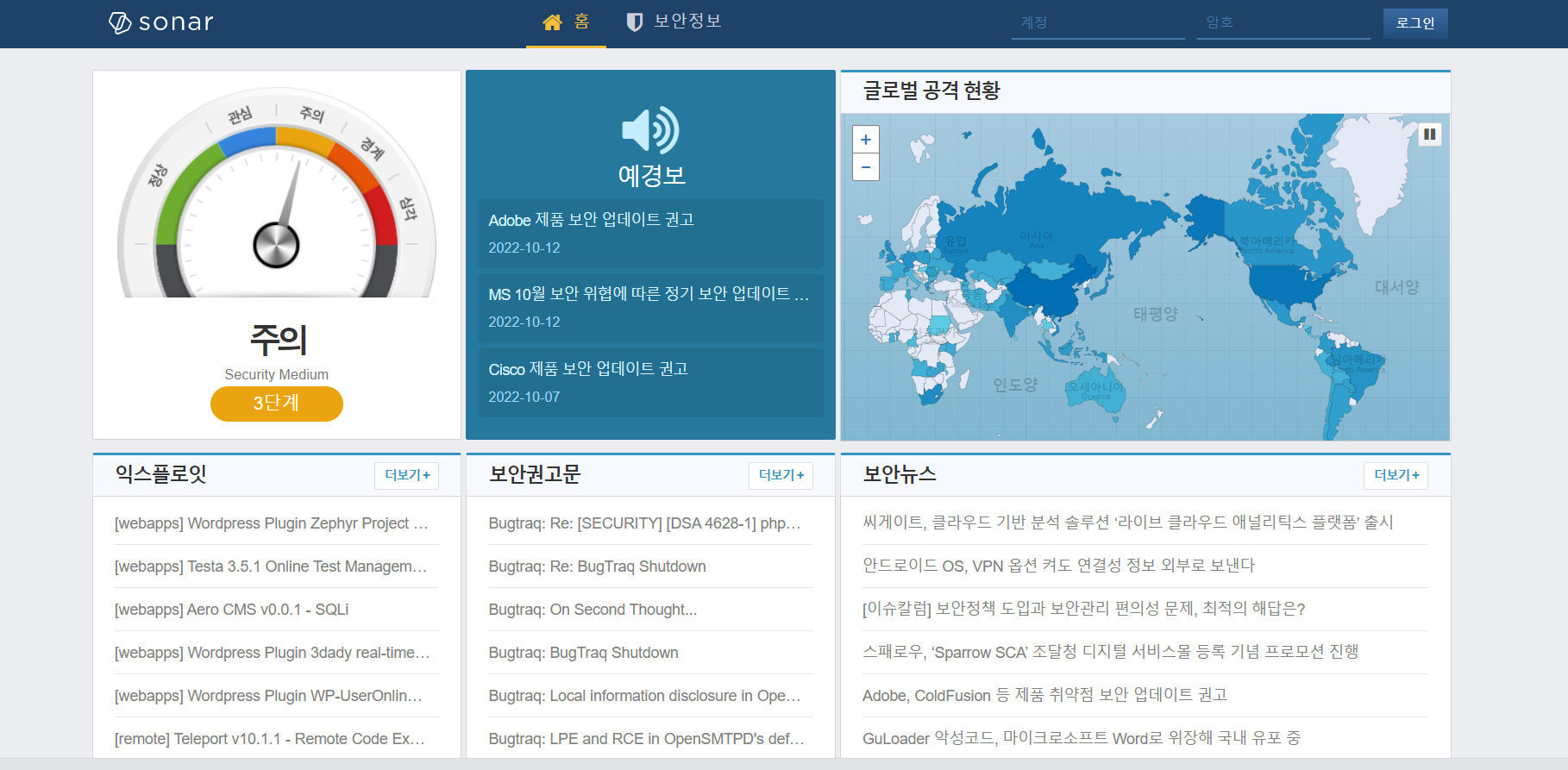1568x770 pixels.
Task: Open Cisco 제품 보안 업데이트 권고 alert
Action: click(x=650, y=382)
